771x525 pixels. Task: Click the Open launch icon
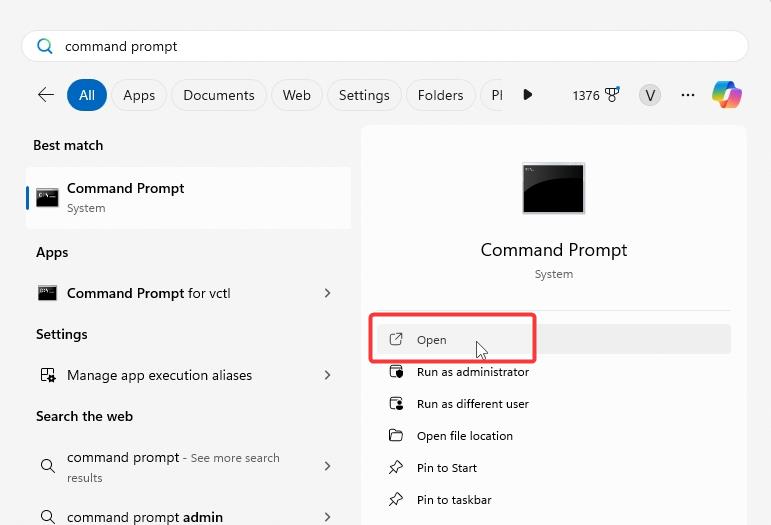(396, 339)
